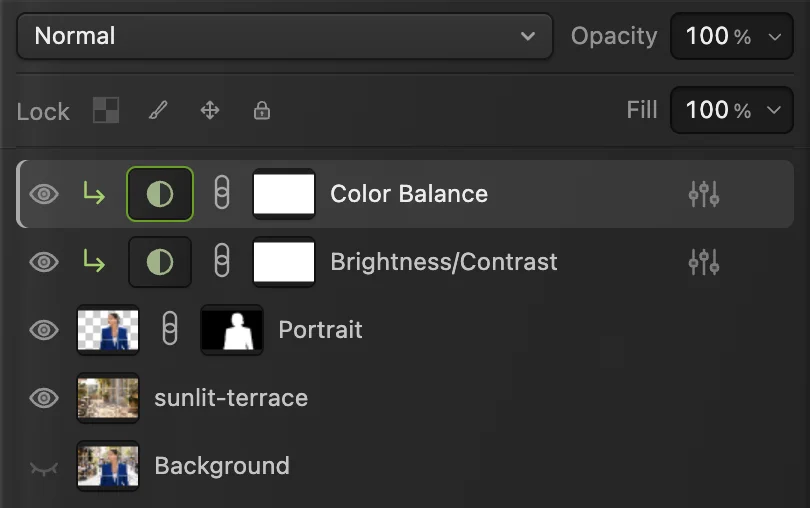
Task: Open the Normal blend mode dropdown
Action: pyautogui.click(x=285, y=36)
